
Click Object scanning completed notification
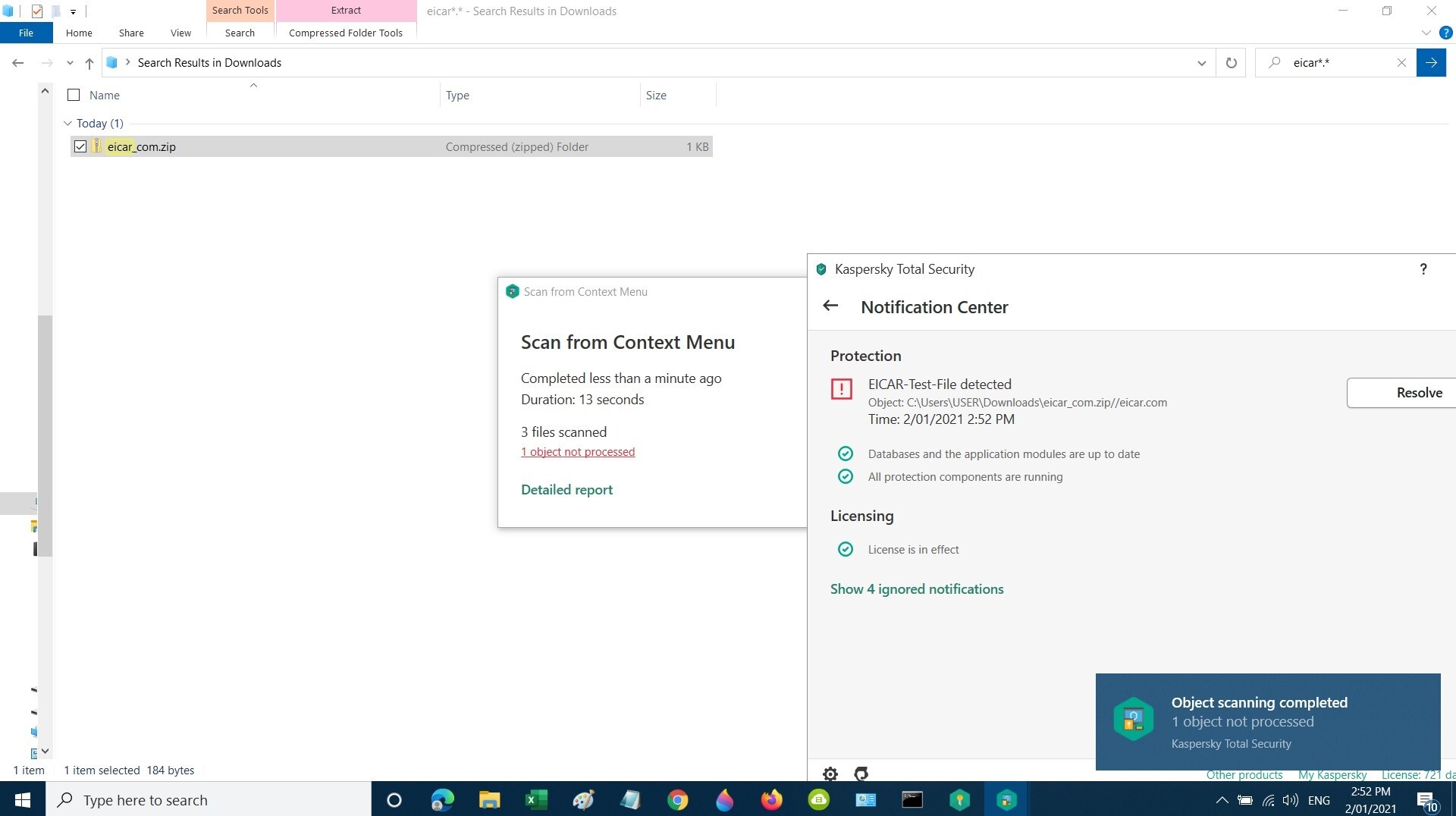click(1268, 721)
